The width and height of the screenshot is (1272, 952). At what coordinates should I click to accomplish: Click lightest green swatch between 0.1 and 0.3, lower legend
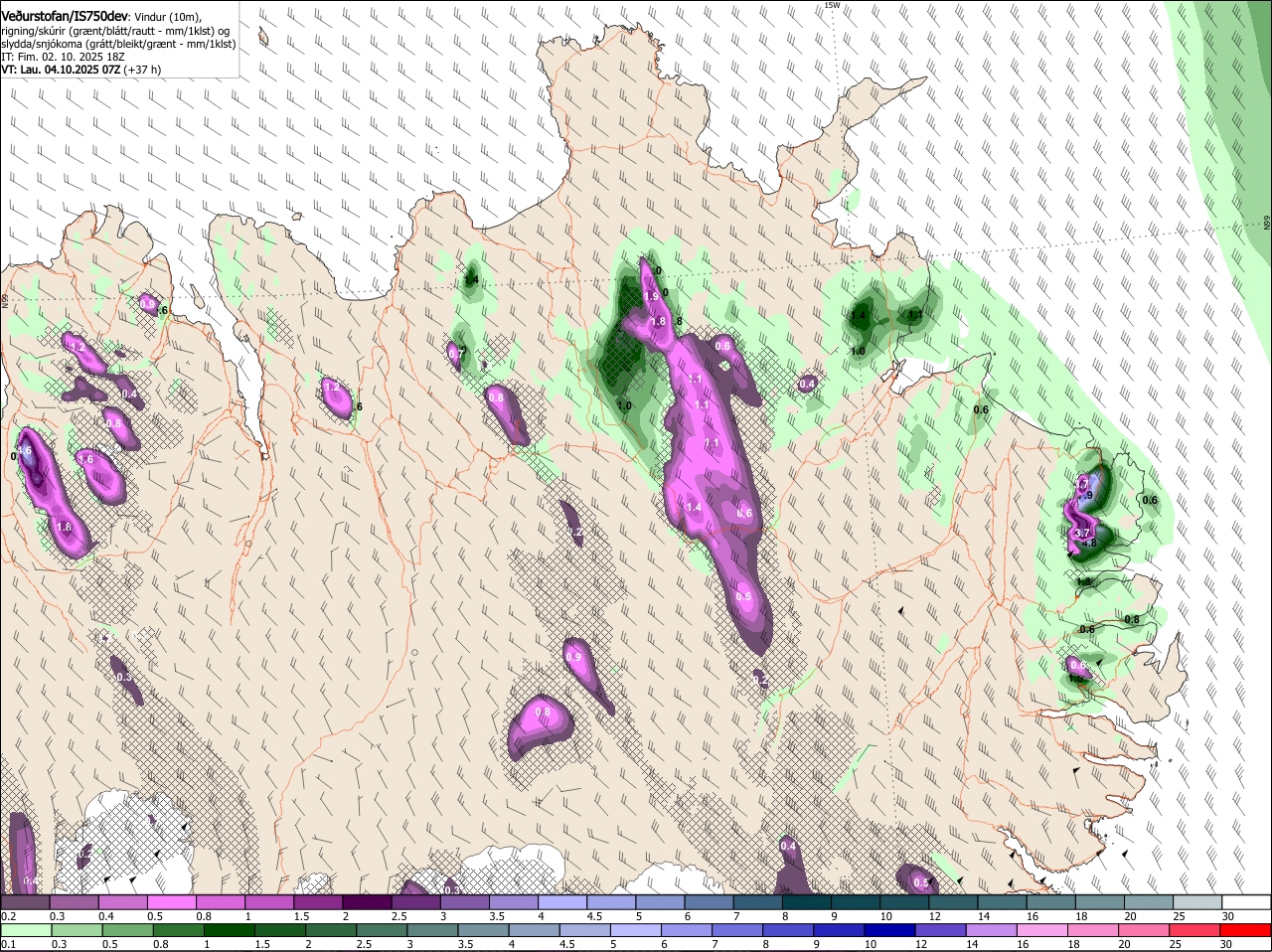coord(25,930)
